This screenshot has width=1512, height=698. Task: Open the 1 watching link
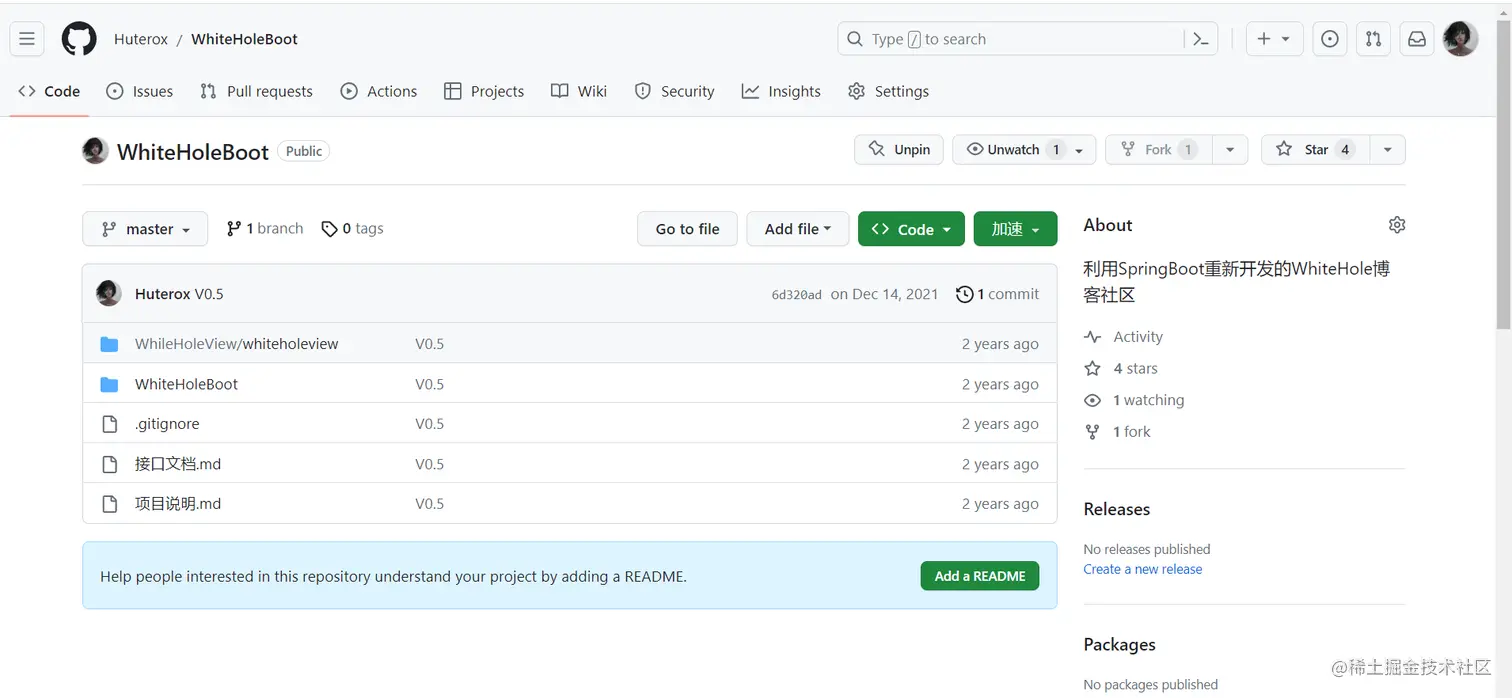pyautogui.click(x=1134, y=400)
